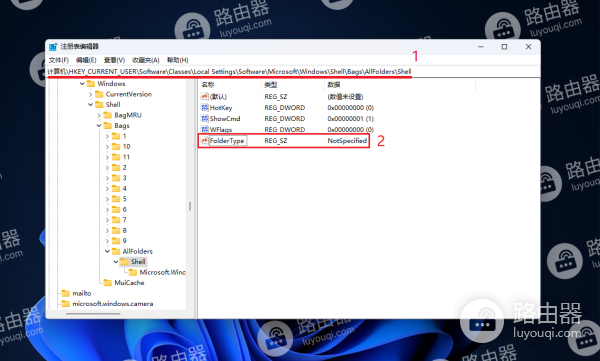
Task: Collapse the AllFolders tree node
Action: (107, 251)
